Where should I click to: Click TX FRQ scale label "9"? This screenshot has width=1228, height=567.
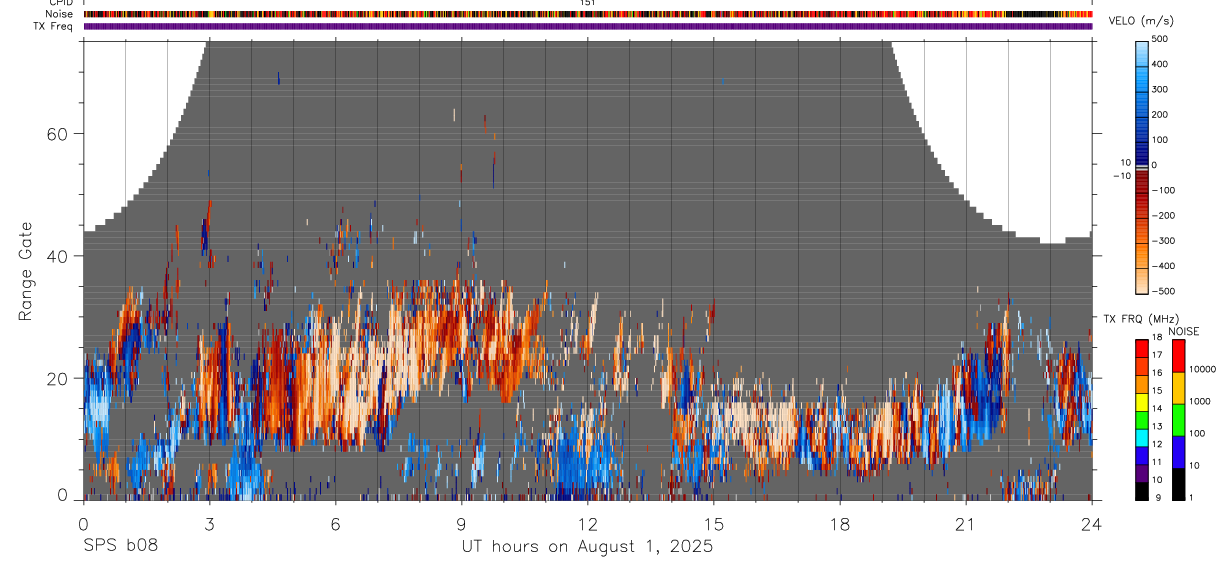[x=1156, y=497]
